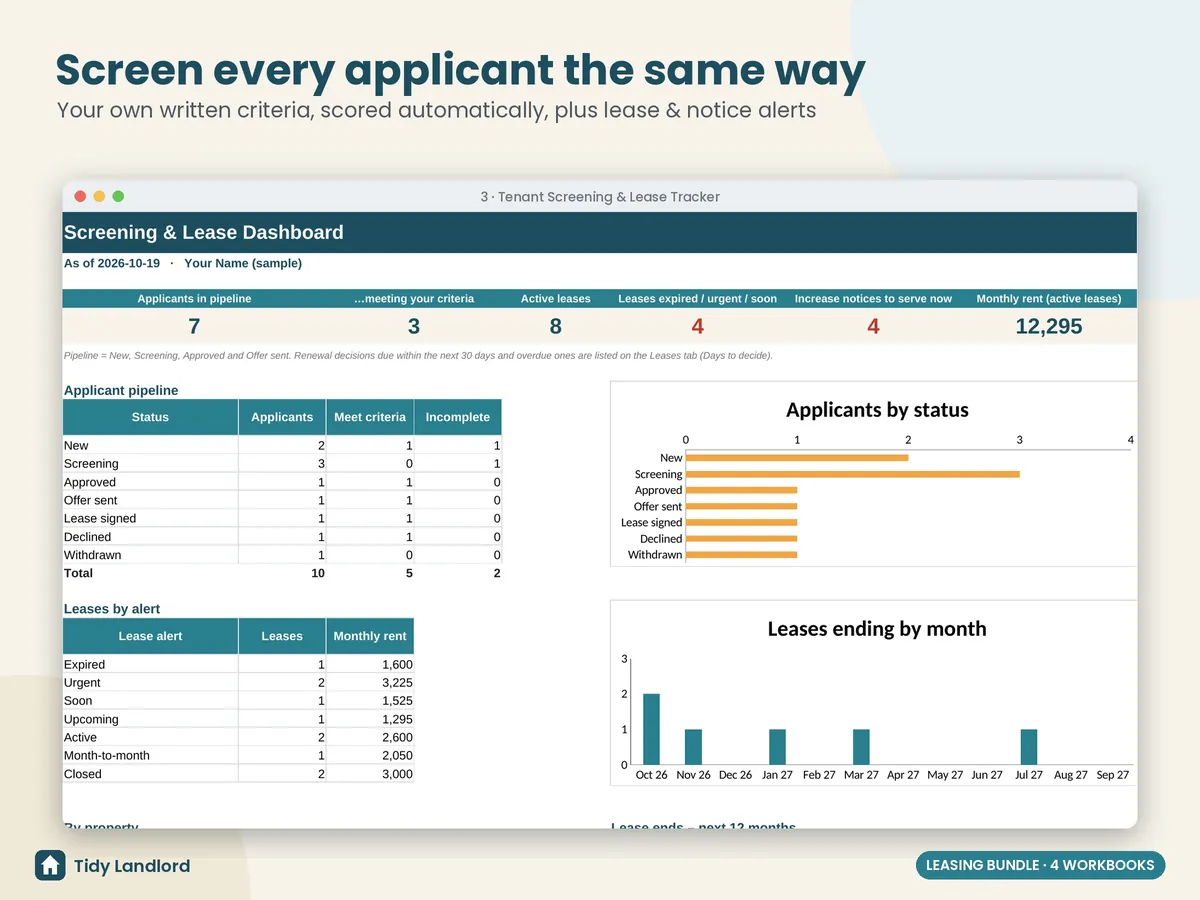Select the Screening & Lease Dashboard title
1200x900 pixels.
[x=204, y=232]
